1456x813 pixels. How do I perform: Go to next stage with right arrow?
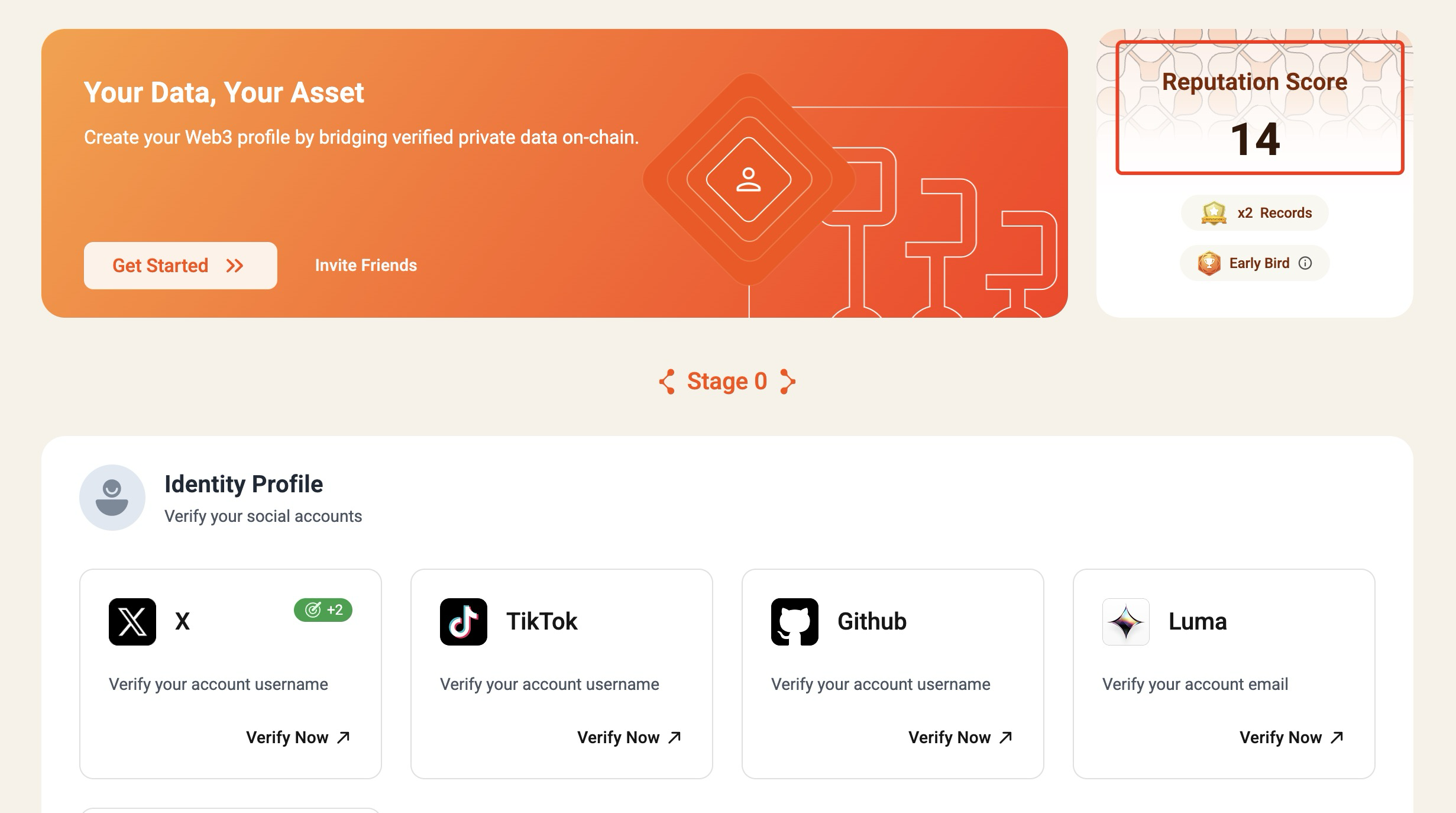[x=788, y=382]
